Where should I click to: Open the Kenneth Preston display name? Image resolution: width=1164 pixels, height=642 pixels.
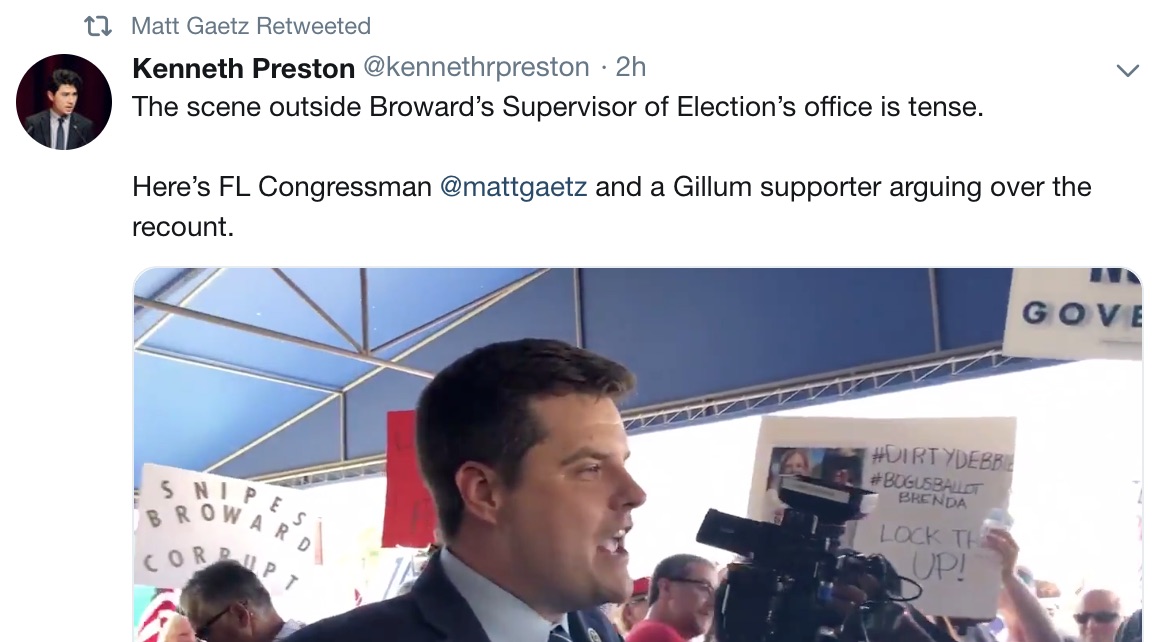243,68
